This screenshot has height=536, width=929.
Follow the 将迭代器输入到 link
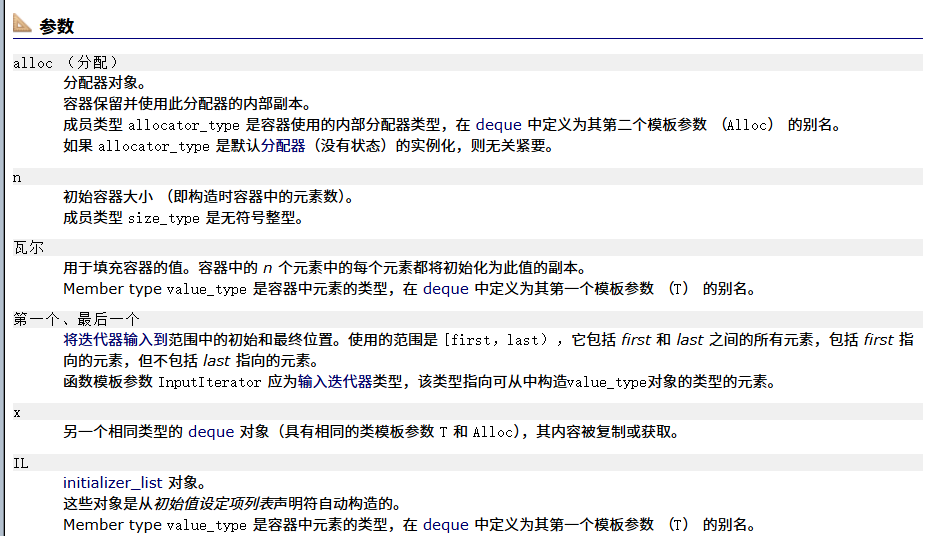[x=116, y=340]
